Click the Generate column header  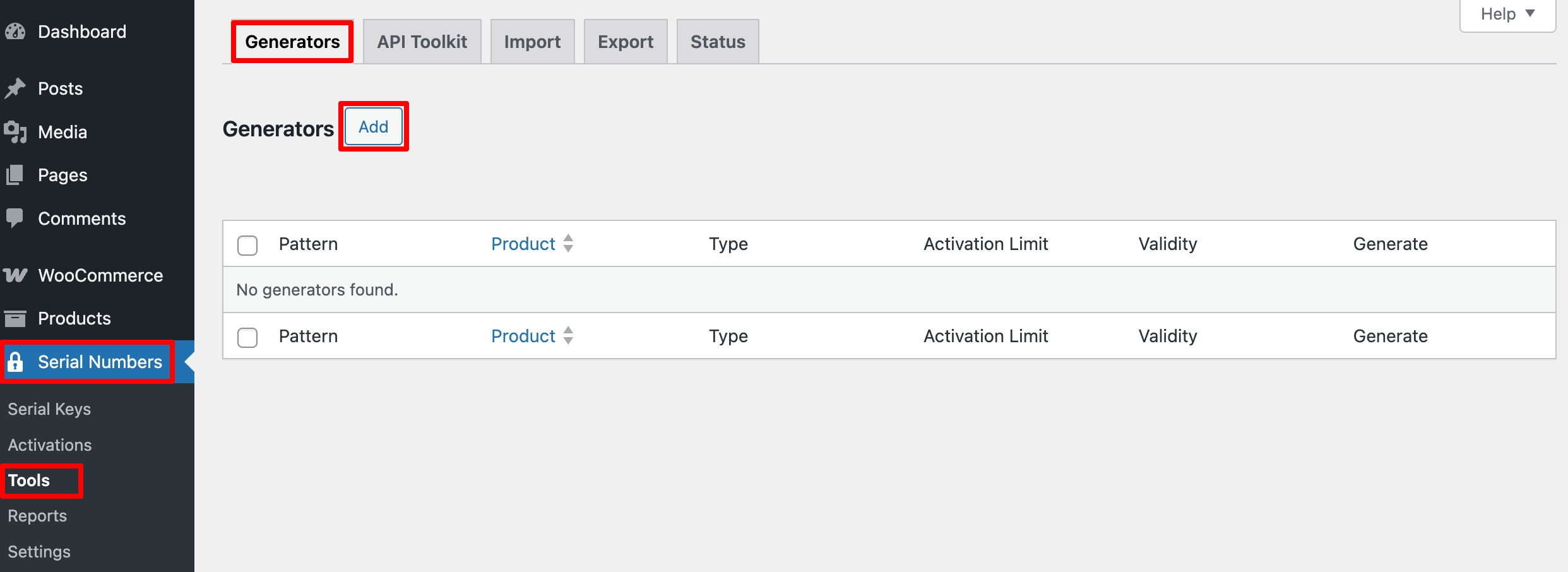1391,244
